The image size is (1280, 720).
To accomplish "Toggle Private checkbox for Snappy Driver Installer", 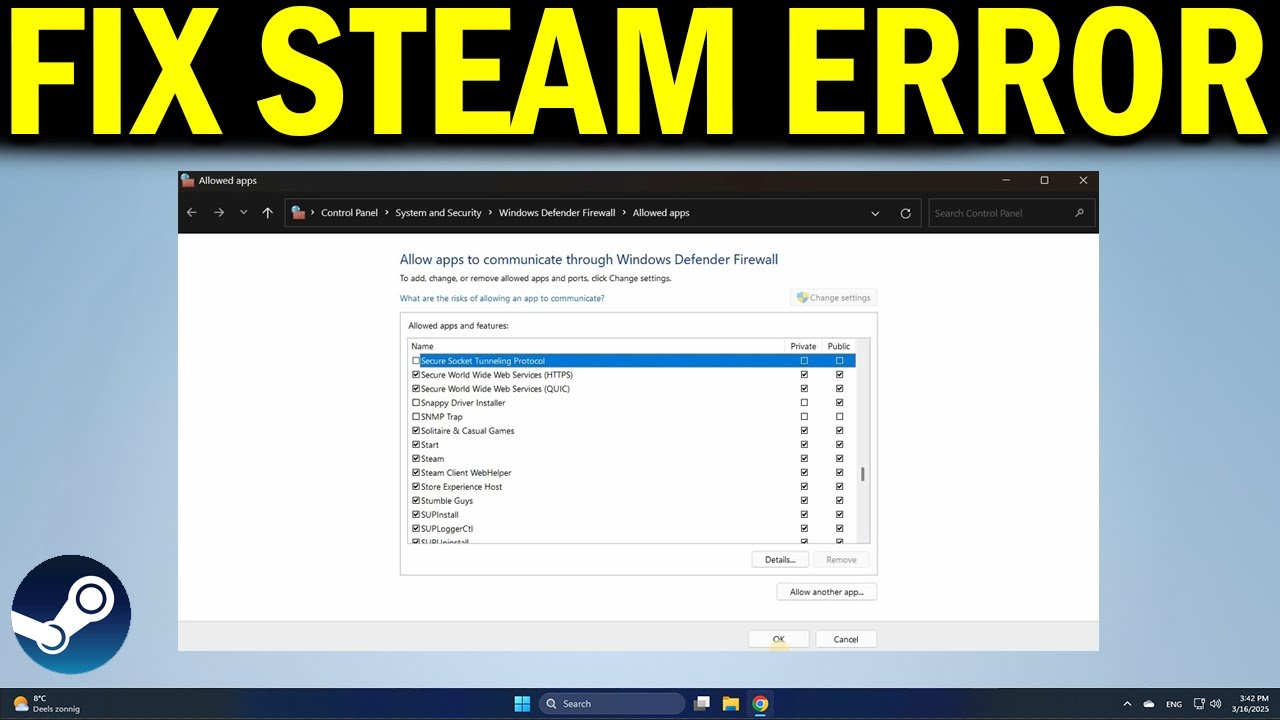I will 804,403.
